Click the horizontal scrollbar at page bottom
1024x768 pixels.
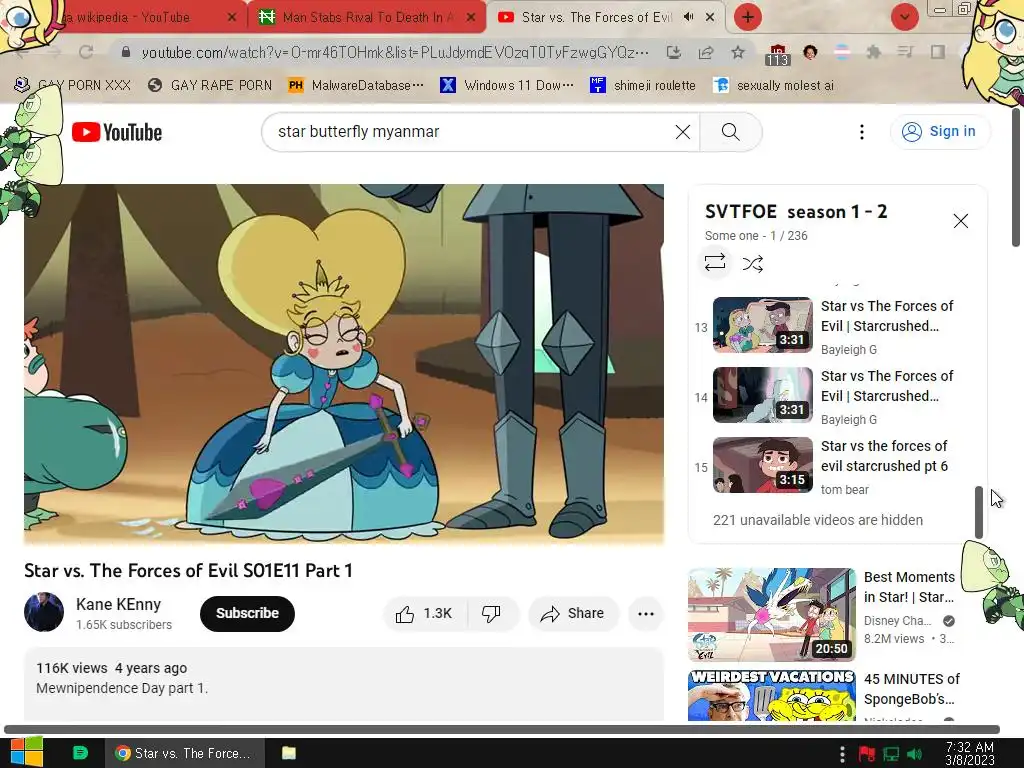click(x=502, y=729)
